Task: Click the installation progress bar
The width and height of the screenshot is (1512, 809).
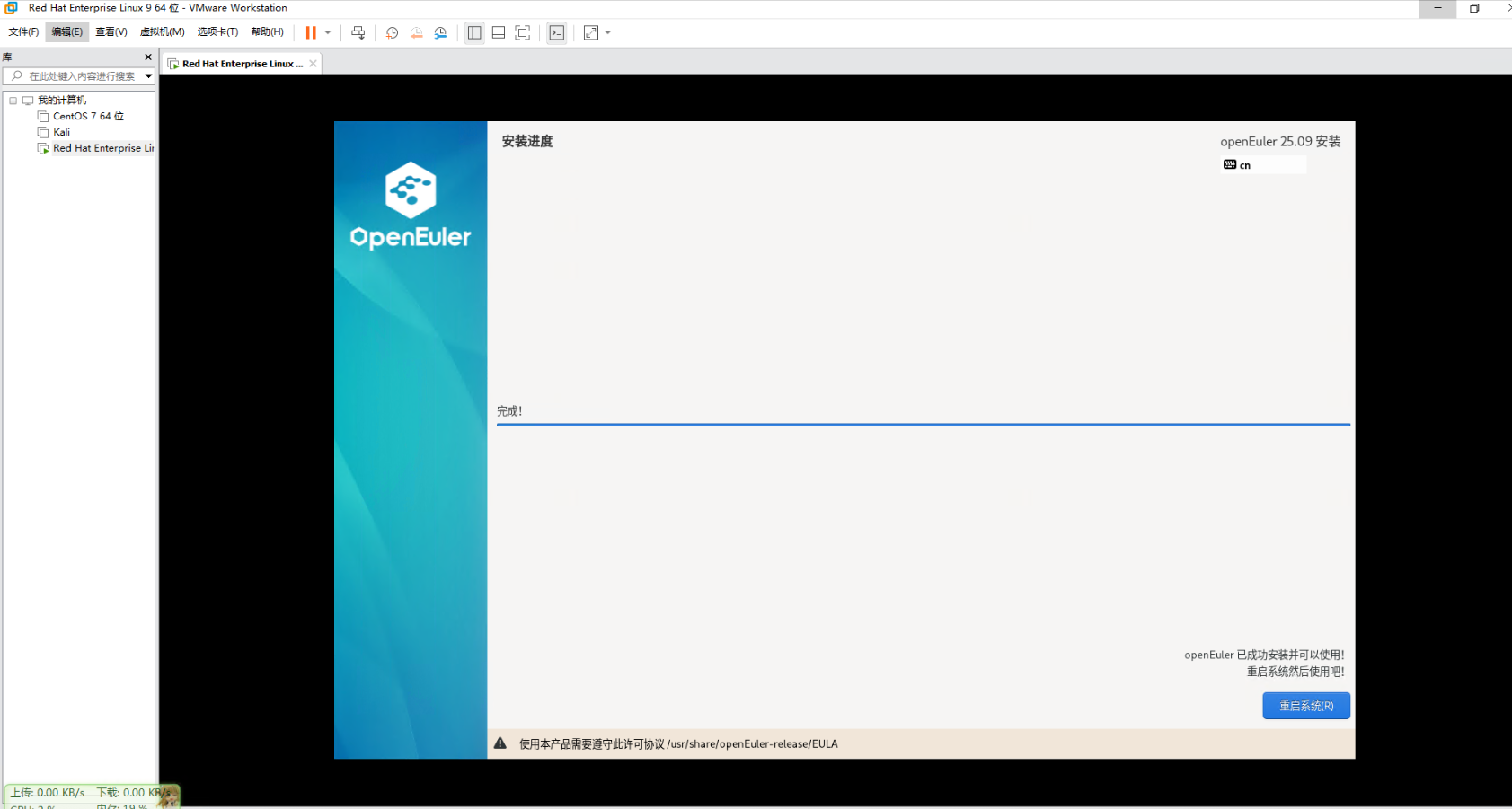Action: [923, 425]
